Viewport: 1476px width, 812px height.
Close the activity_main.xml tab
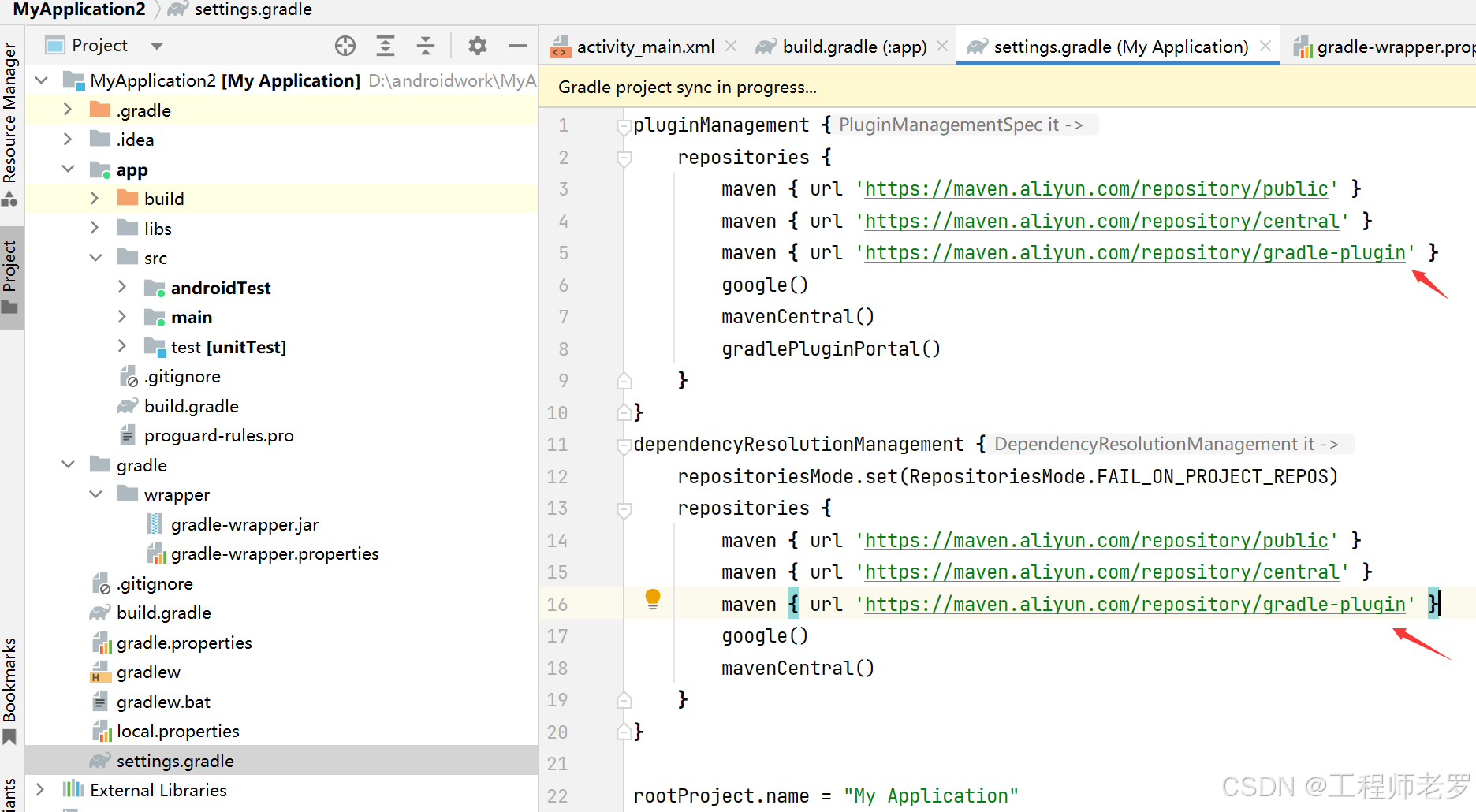tap(731, 46)
